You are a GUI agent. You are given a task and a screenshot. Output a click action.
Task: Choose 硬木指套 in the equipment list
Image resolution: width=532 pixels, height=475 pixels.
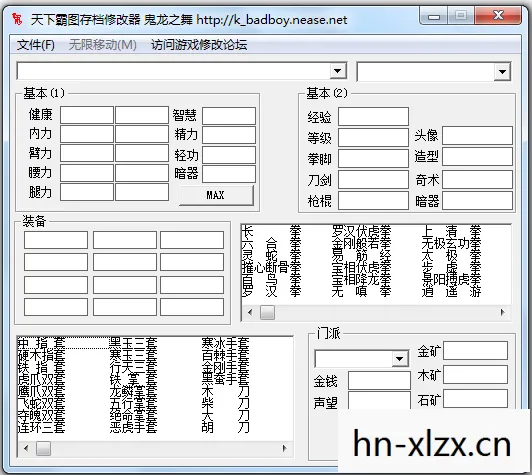(41, 355)
